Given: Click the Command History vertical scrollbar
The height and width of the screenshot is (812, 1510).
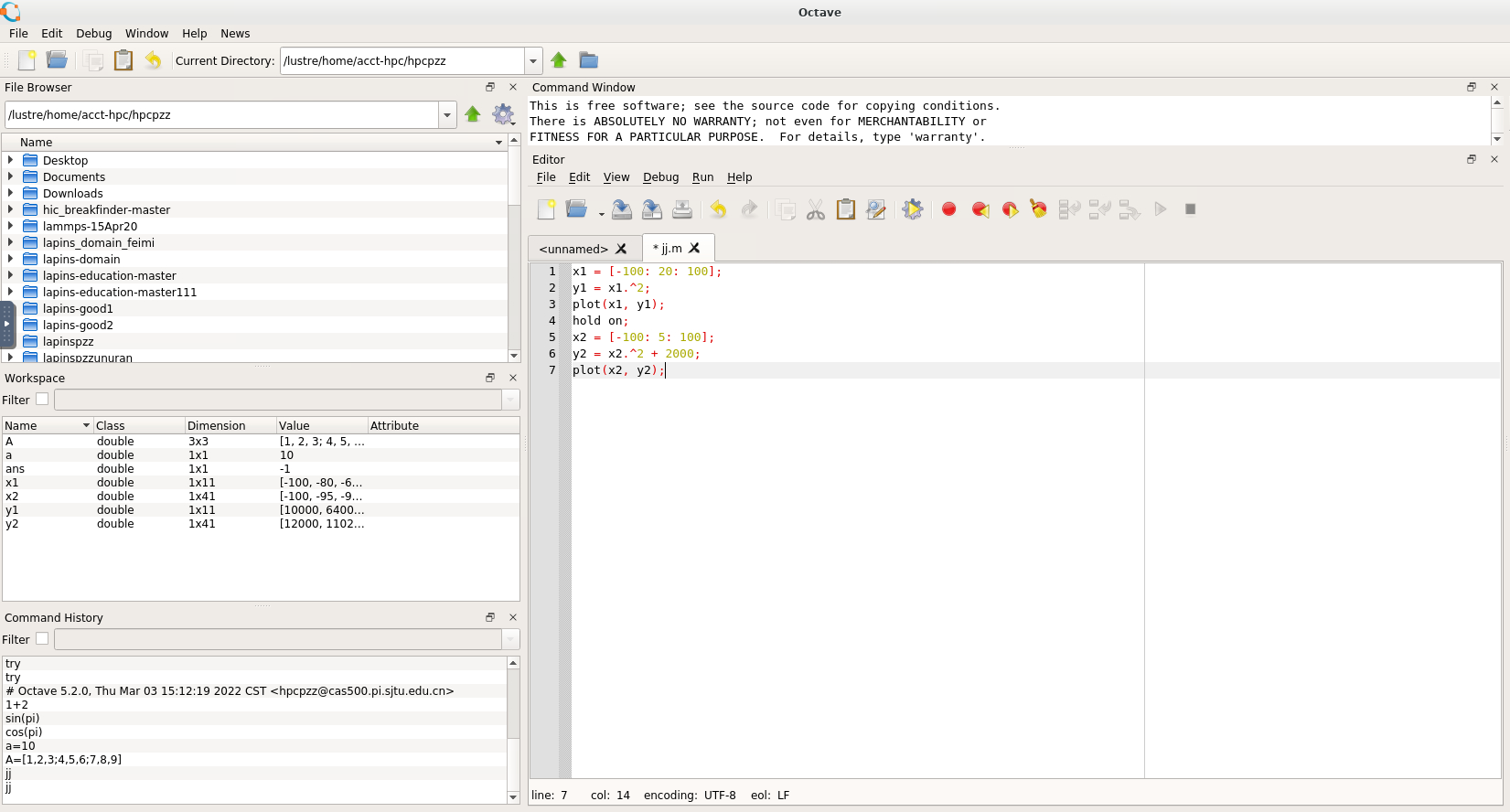Looking at the screenshot, I should (513, 730).
